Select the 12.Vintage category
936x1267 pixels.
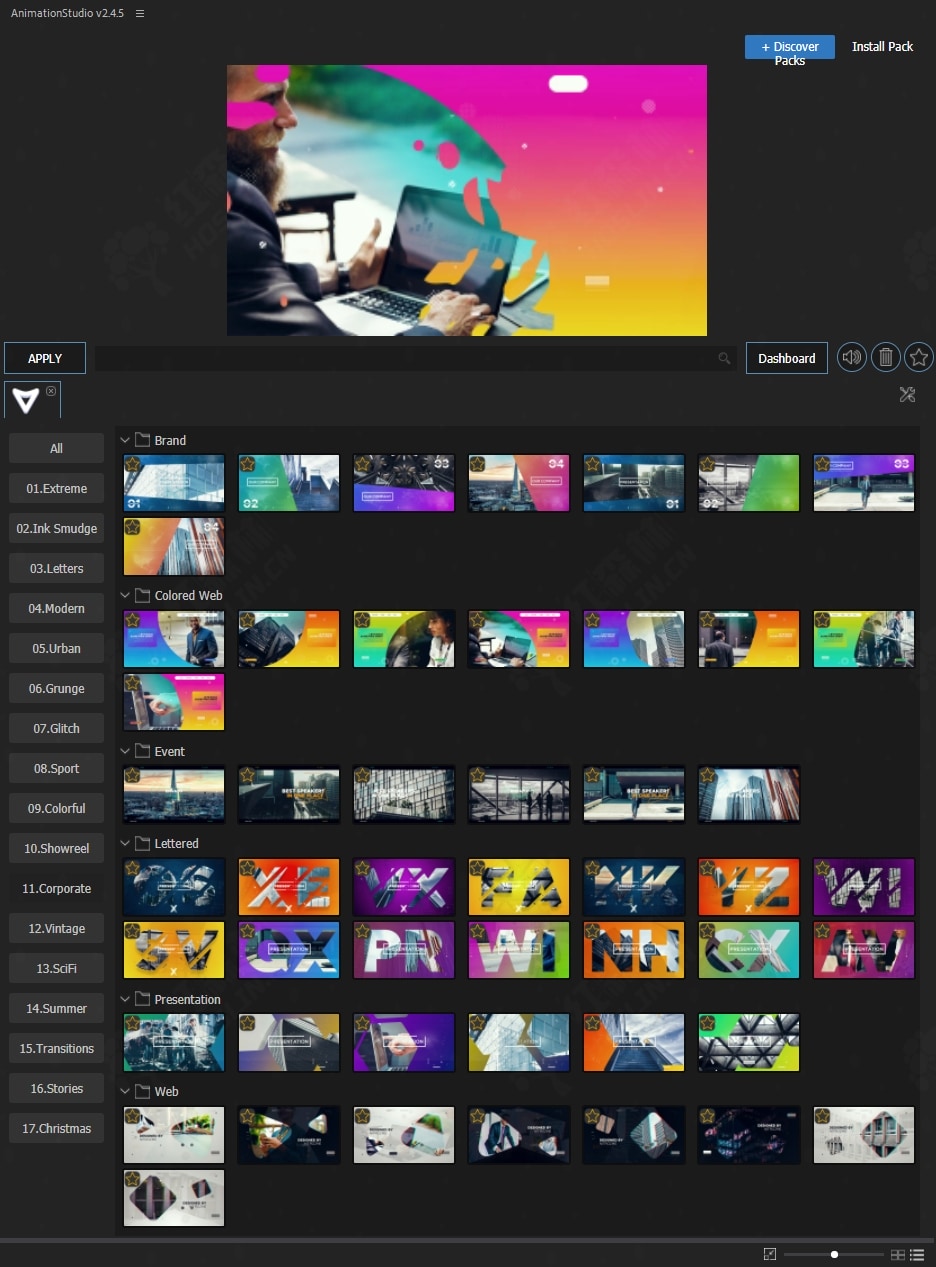pos(56,928)
